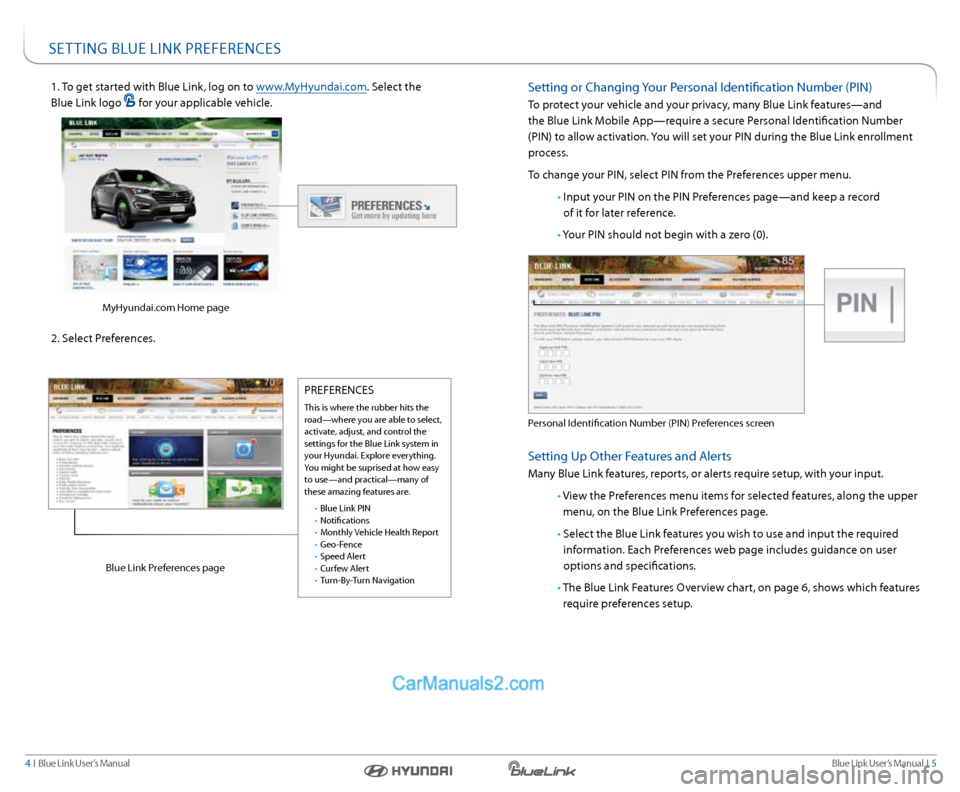Click the Owner's Manual icon on home page
Screen dimensions: 960x792
click(x=234, y=225)
